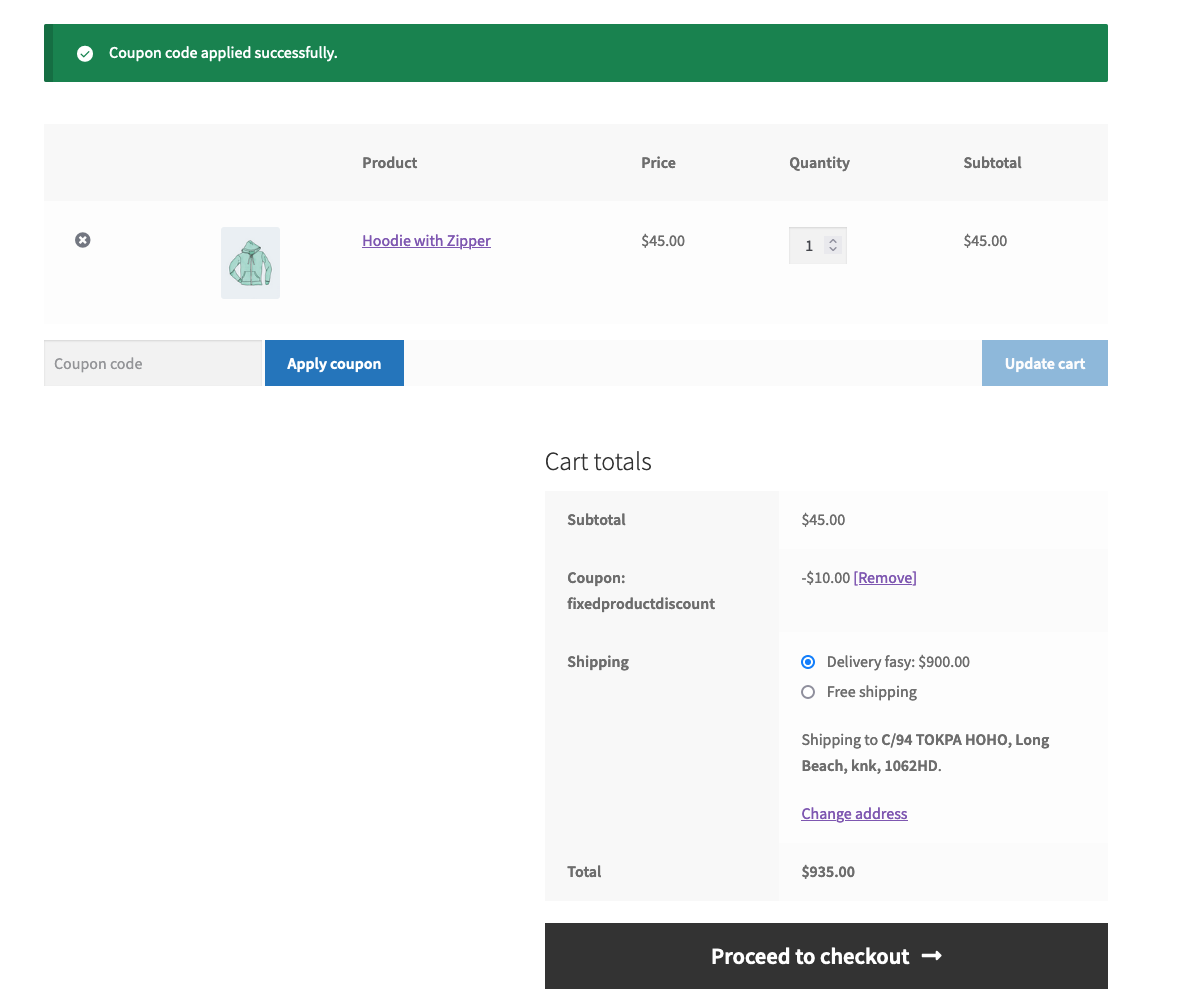This screenshot has height=1008, width=1178.
Task: Click the Update cart button
Action: (1044, 363)
